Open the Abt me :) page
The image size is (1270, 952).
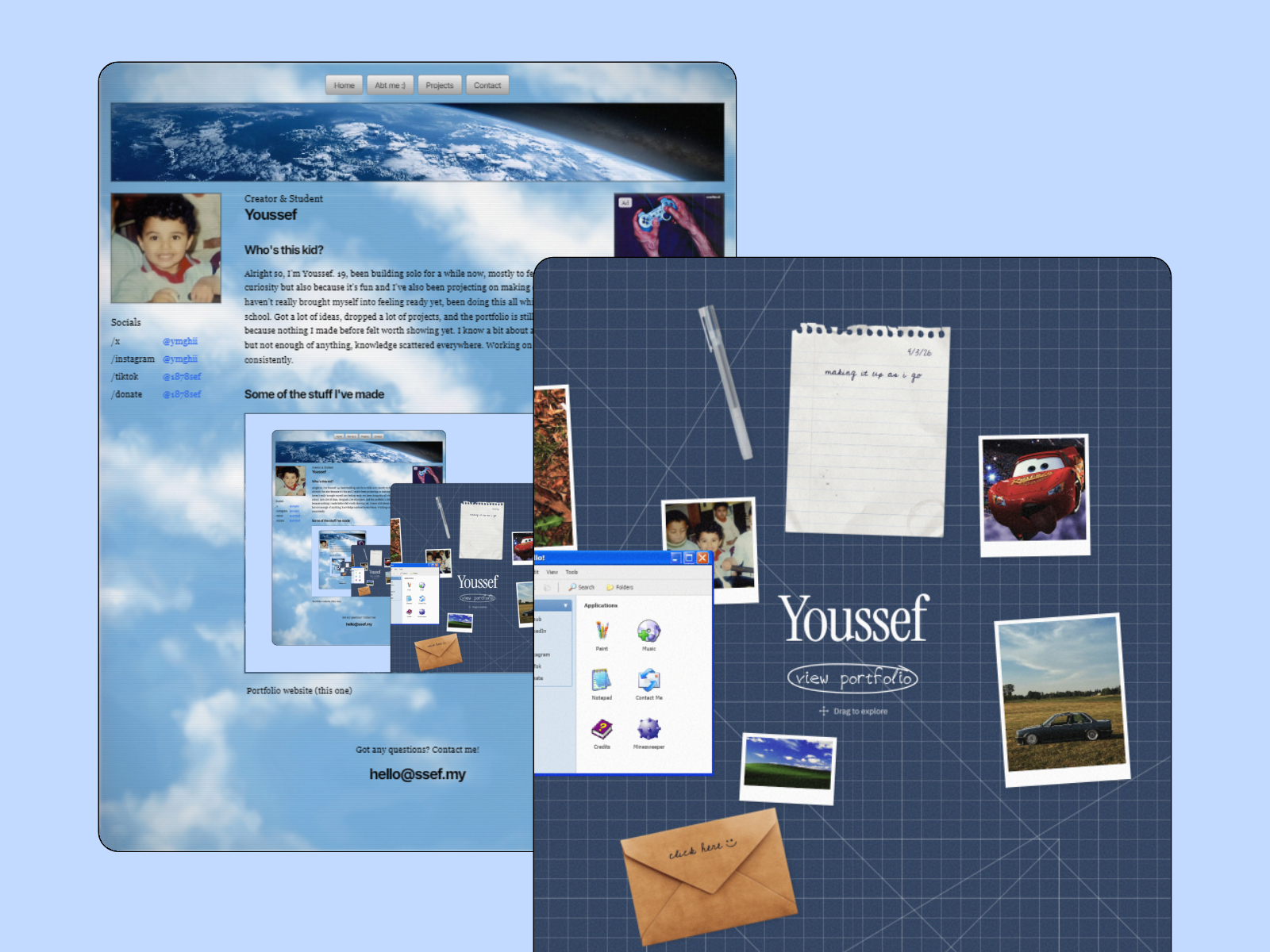390,86
